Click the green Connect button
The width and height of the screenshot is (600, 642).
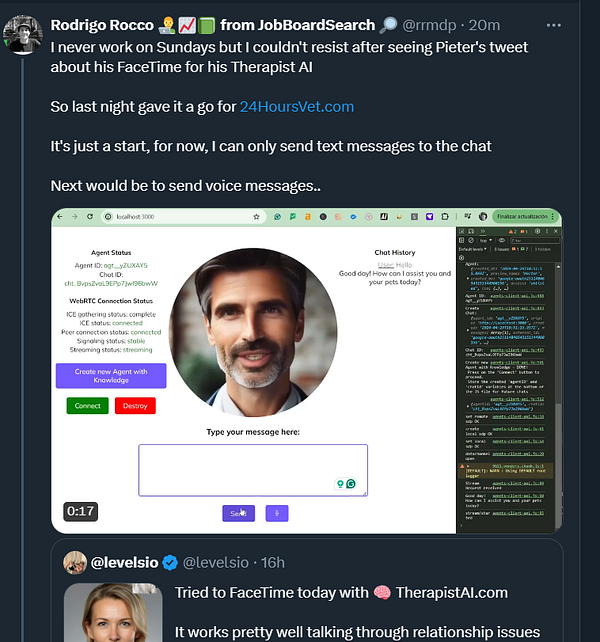(x=88, y=406)
